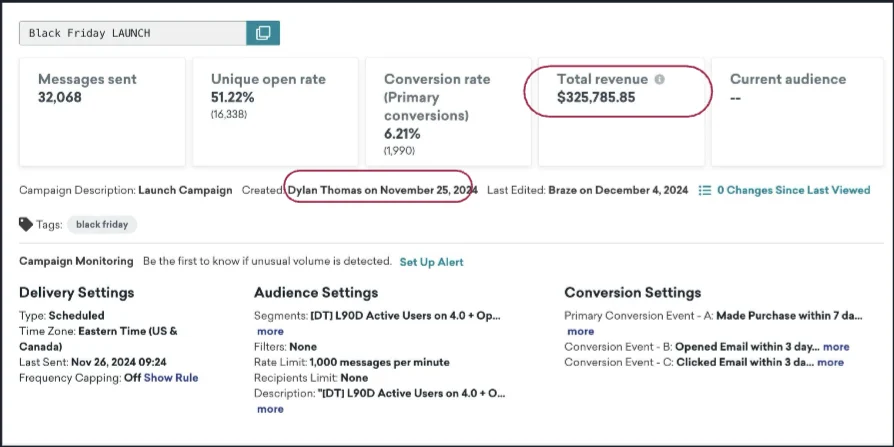Click the black friday tag chip
The image size is (894, 447).
coord(102,225)
